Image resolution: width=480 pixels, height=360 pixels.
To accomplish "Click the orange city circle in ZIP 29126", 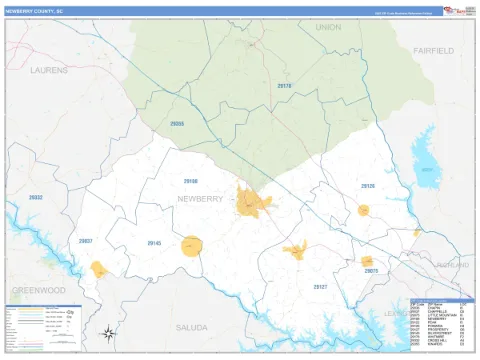I will (x=364, y=210).
